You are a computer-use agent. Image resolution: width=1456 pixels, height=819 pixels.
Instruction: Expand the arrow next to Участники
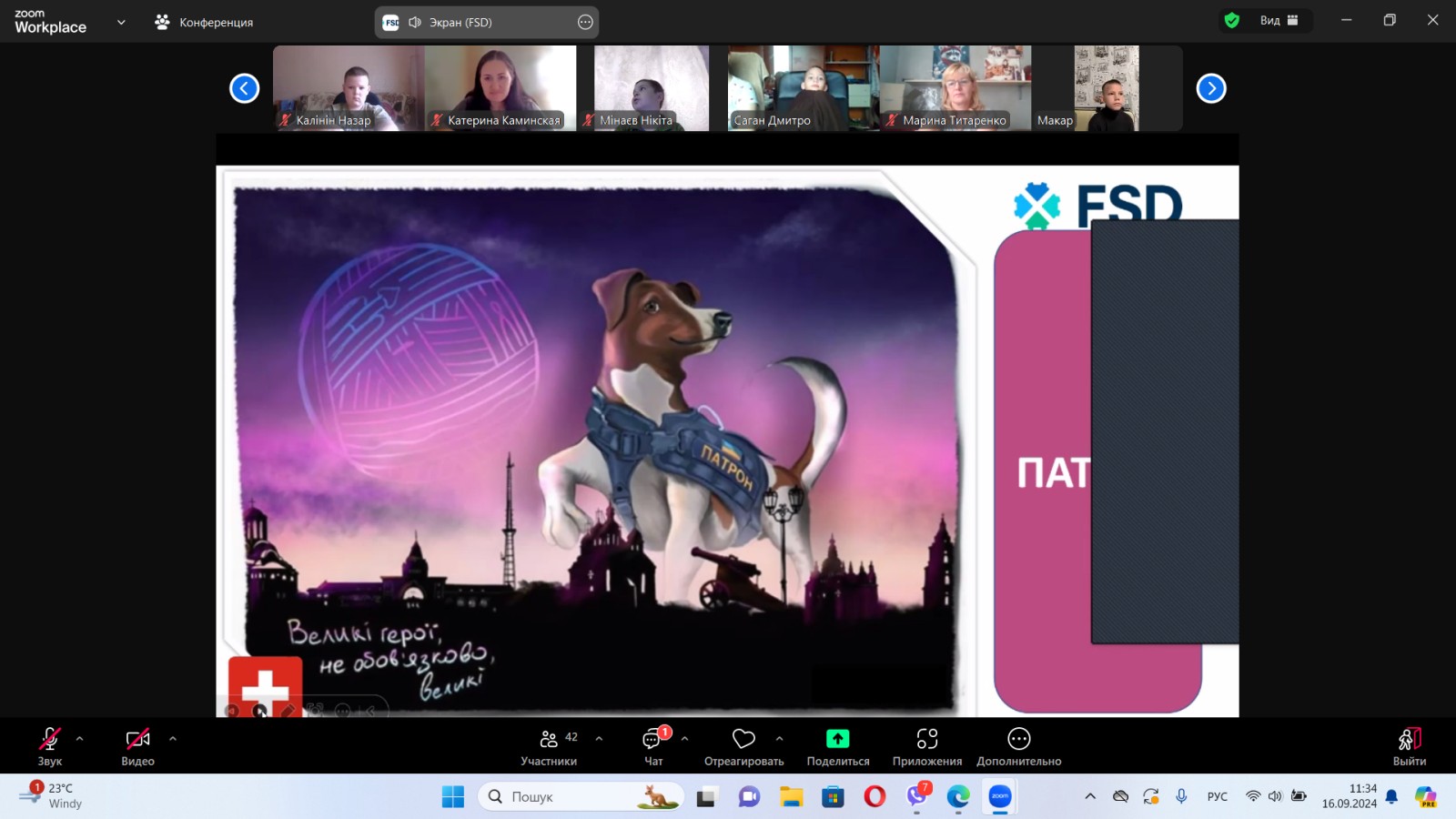point(599,739)
